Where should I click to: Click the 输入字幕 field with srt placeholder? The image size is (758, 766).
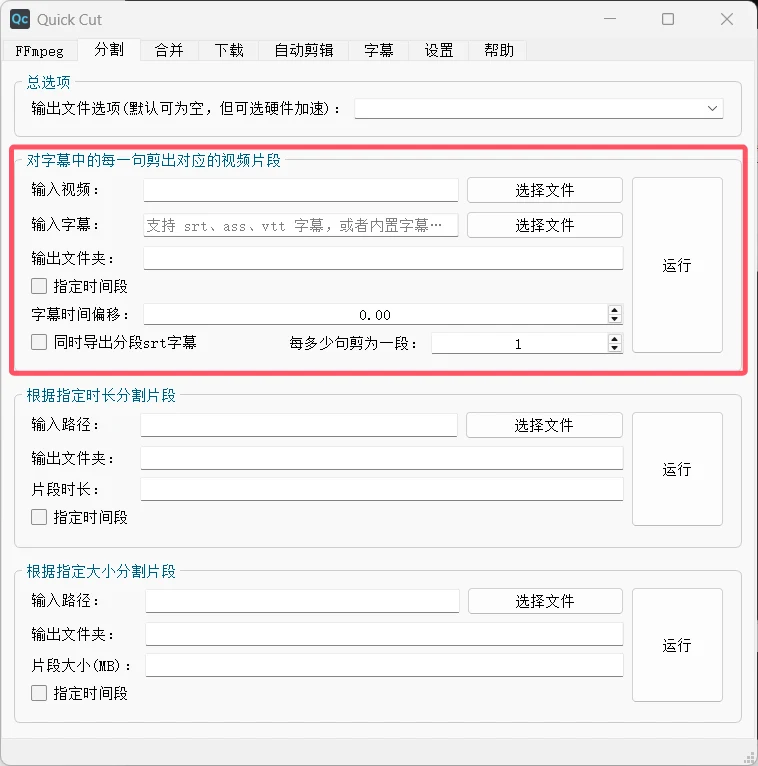301,225
